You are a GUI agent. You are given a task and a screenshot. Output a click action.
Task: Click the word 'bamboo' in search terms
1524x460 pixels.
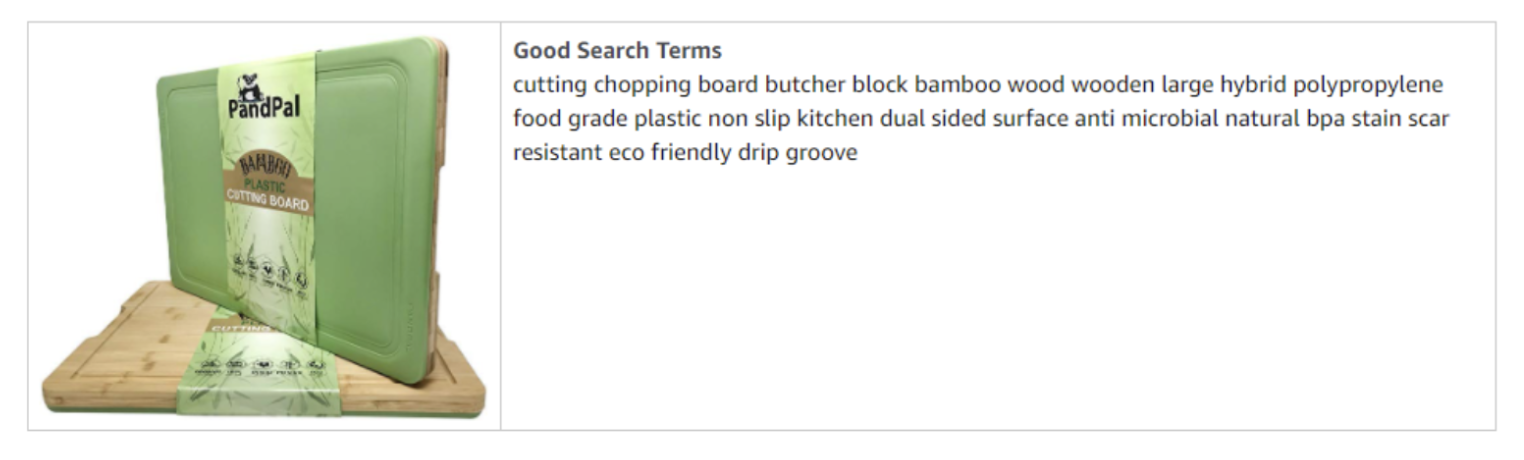pyautogui.click(x=957, y=84)
